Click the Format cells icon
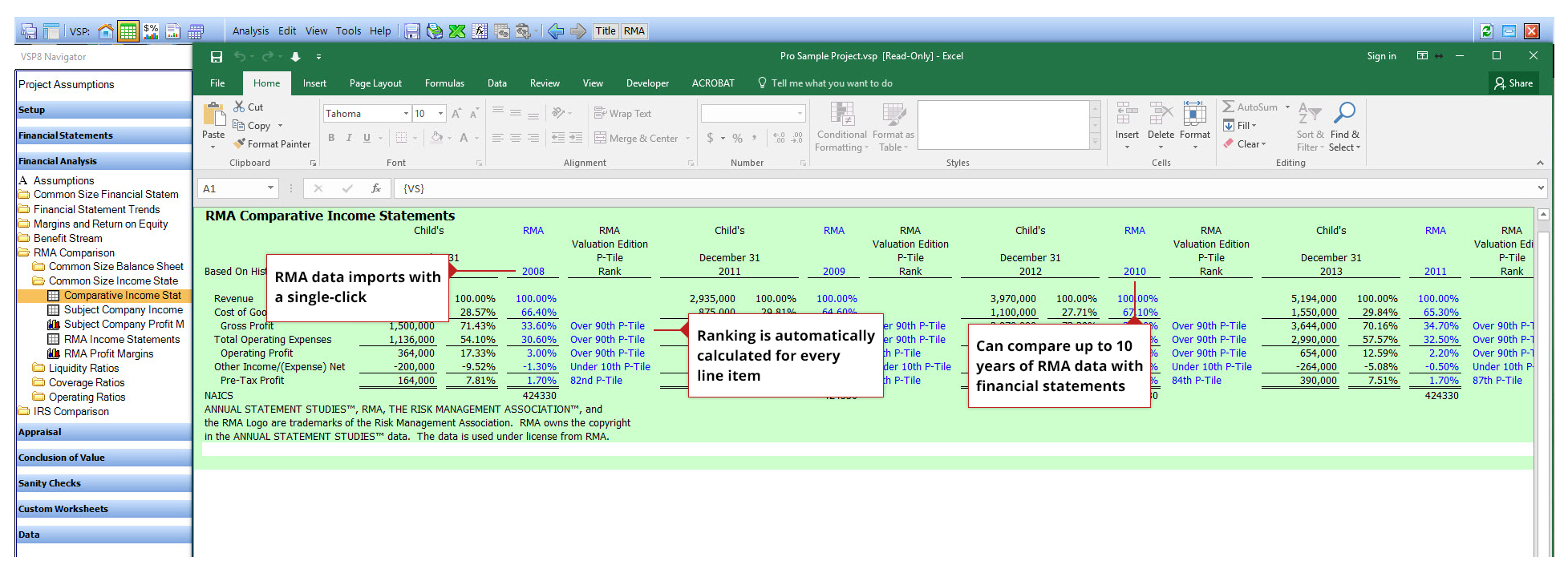This screenshot has height=573, width=1568. [1194, 115]
